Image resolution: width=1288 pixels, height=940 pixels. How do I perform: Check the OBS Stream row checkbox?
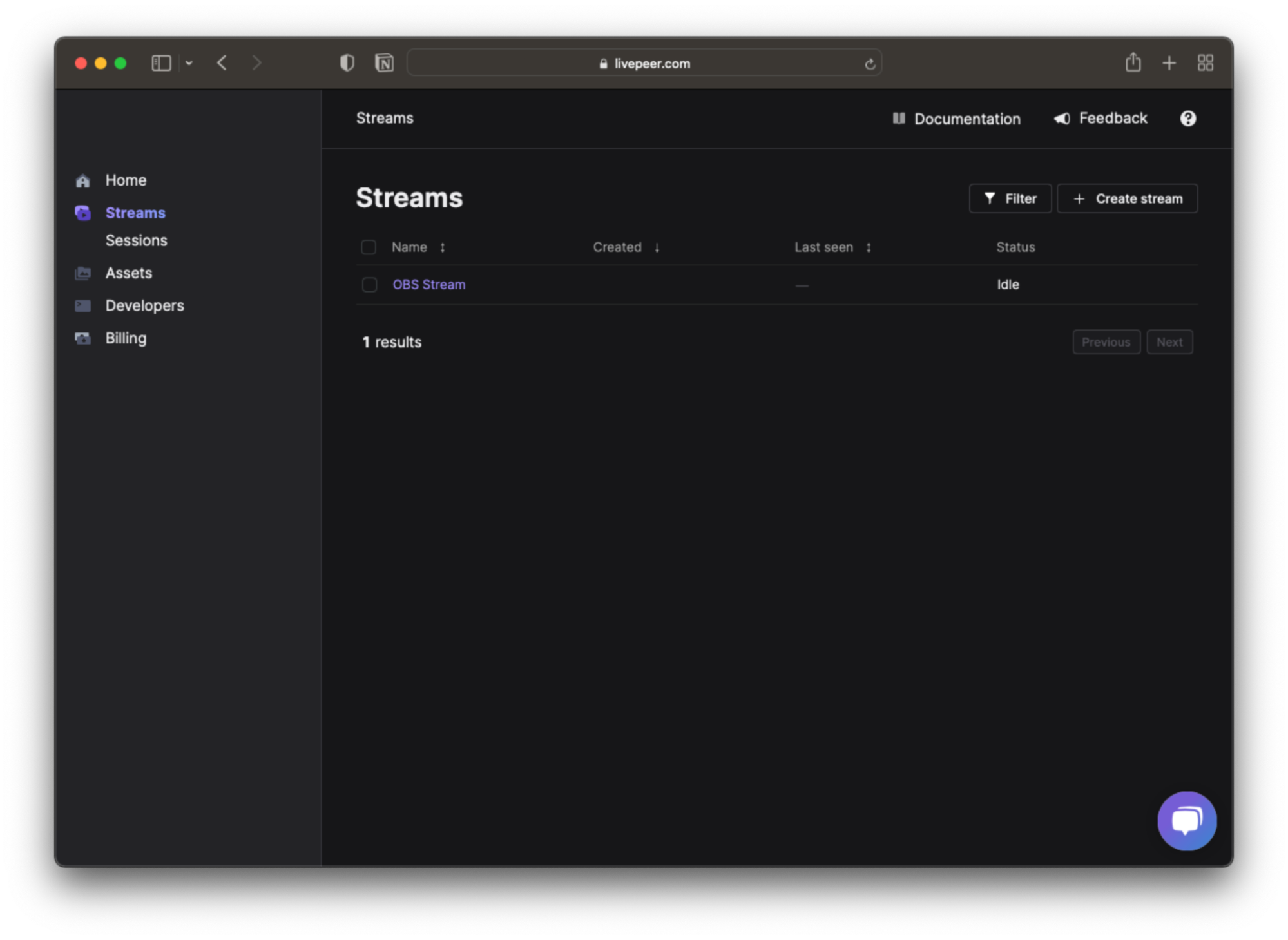click(369, 285)
